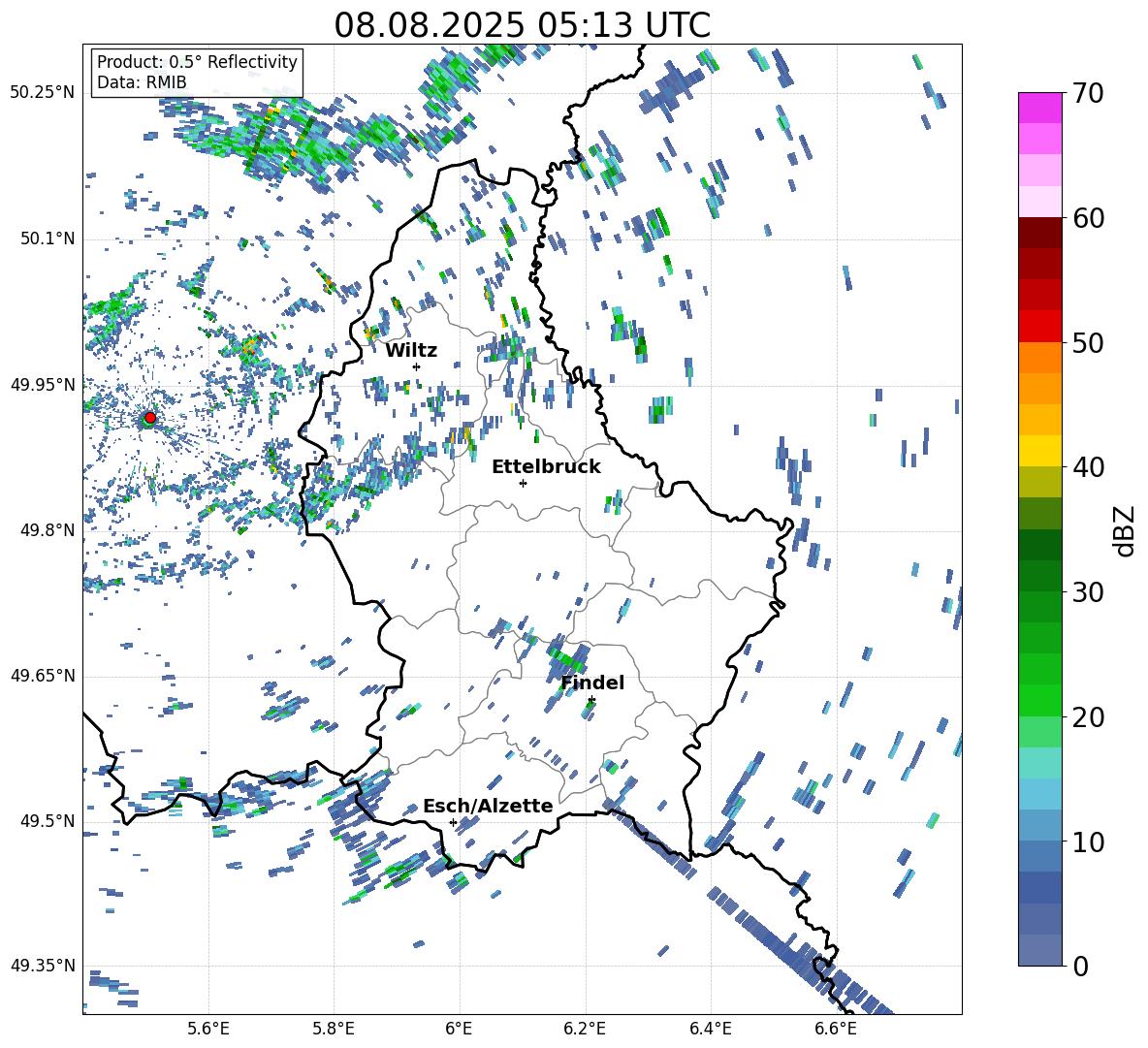This screenshot has height=1048, width=1148.
Task: Click the Wiltz cross marker
Action: point(417,366)
